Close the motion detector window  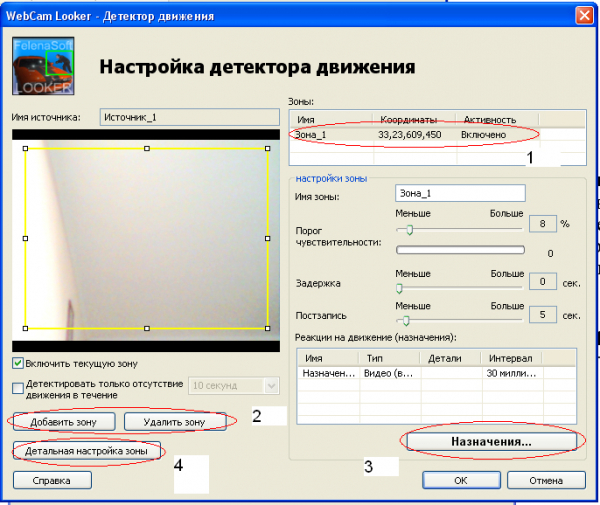click(x=585, y=16)
